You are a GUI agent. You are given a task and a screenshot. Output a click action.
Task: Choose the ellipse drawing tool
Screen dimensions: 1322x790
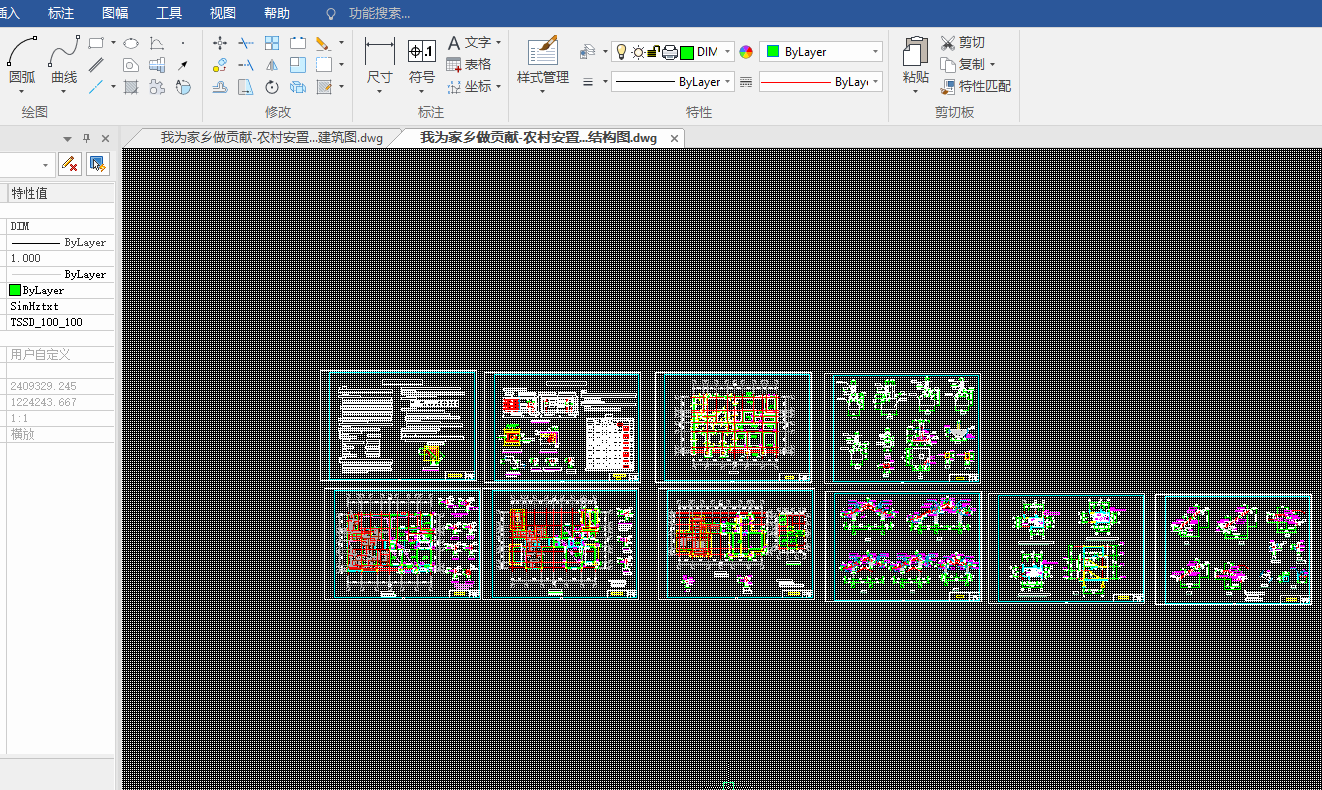130,43
